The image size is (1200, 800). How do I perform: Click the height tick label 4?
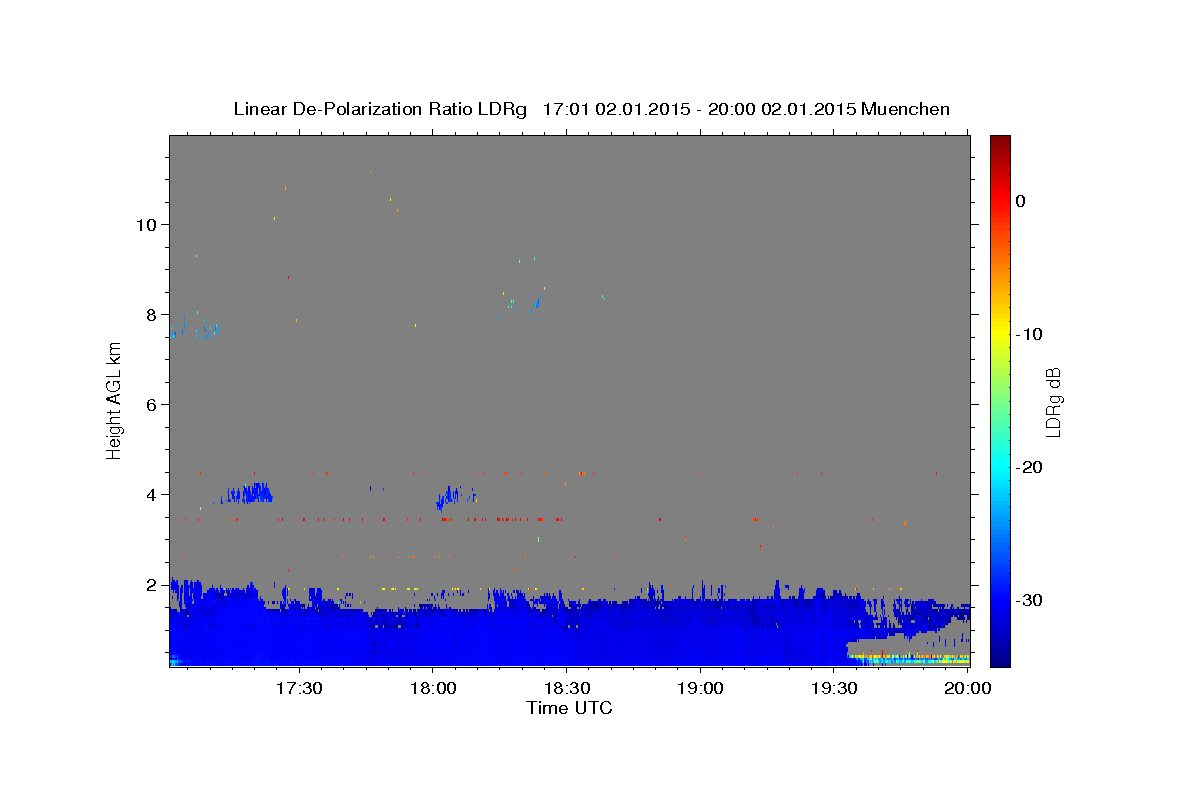[151, 494]
